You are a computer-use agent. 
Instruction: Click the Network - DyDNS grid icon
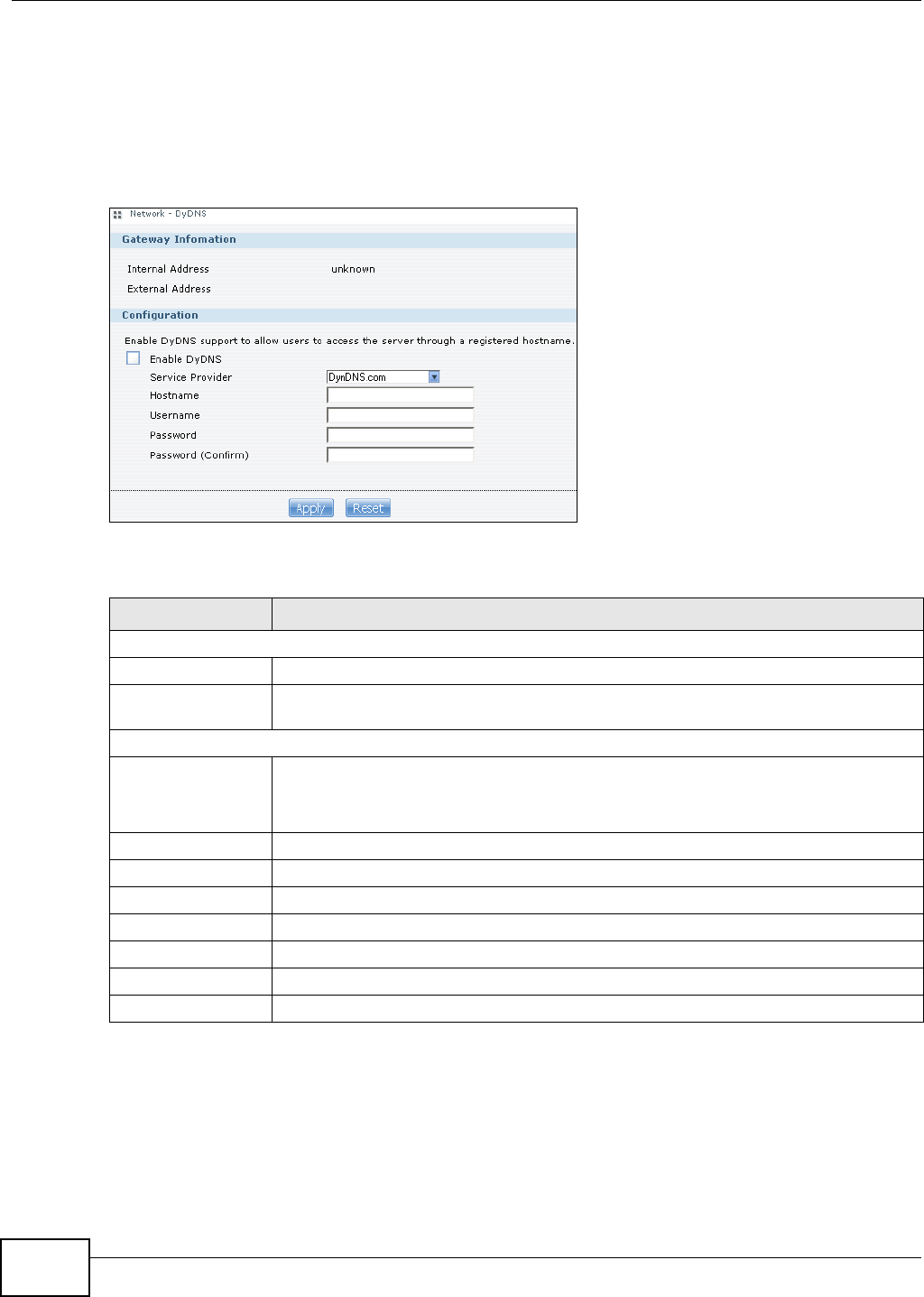[117, 215]
